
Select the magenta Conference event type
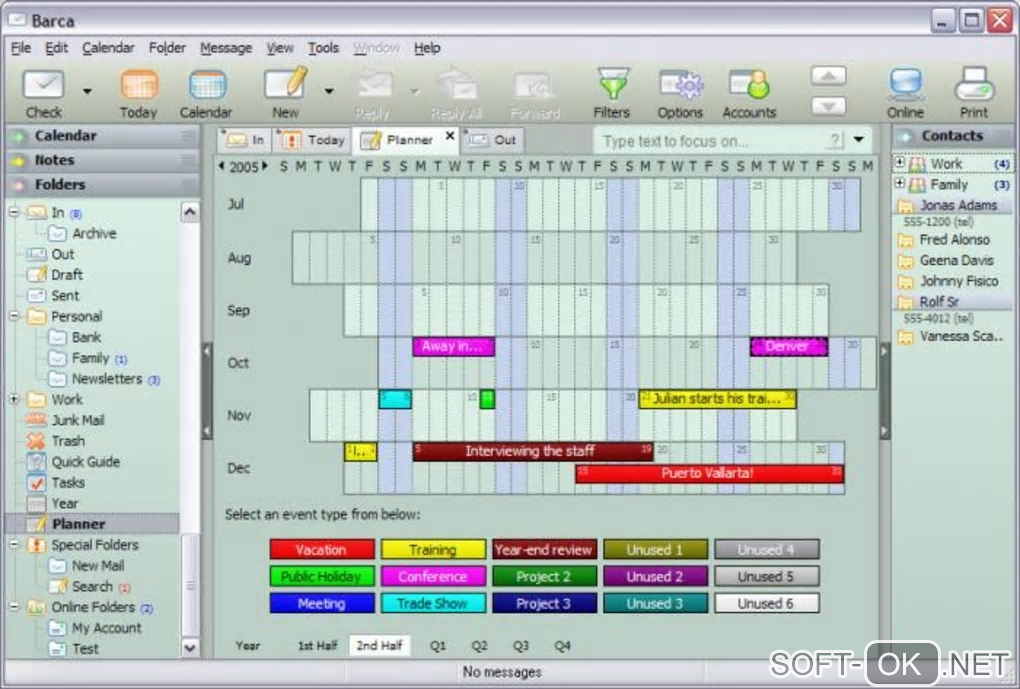tap(433, 576)
